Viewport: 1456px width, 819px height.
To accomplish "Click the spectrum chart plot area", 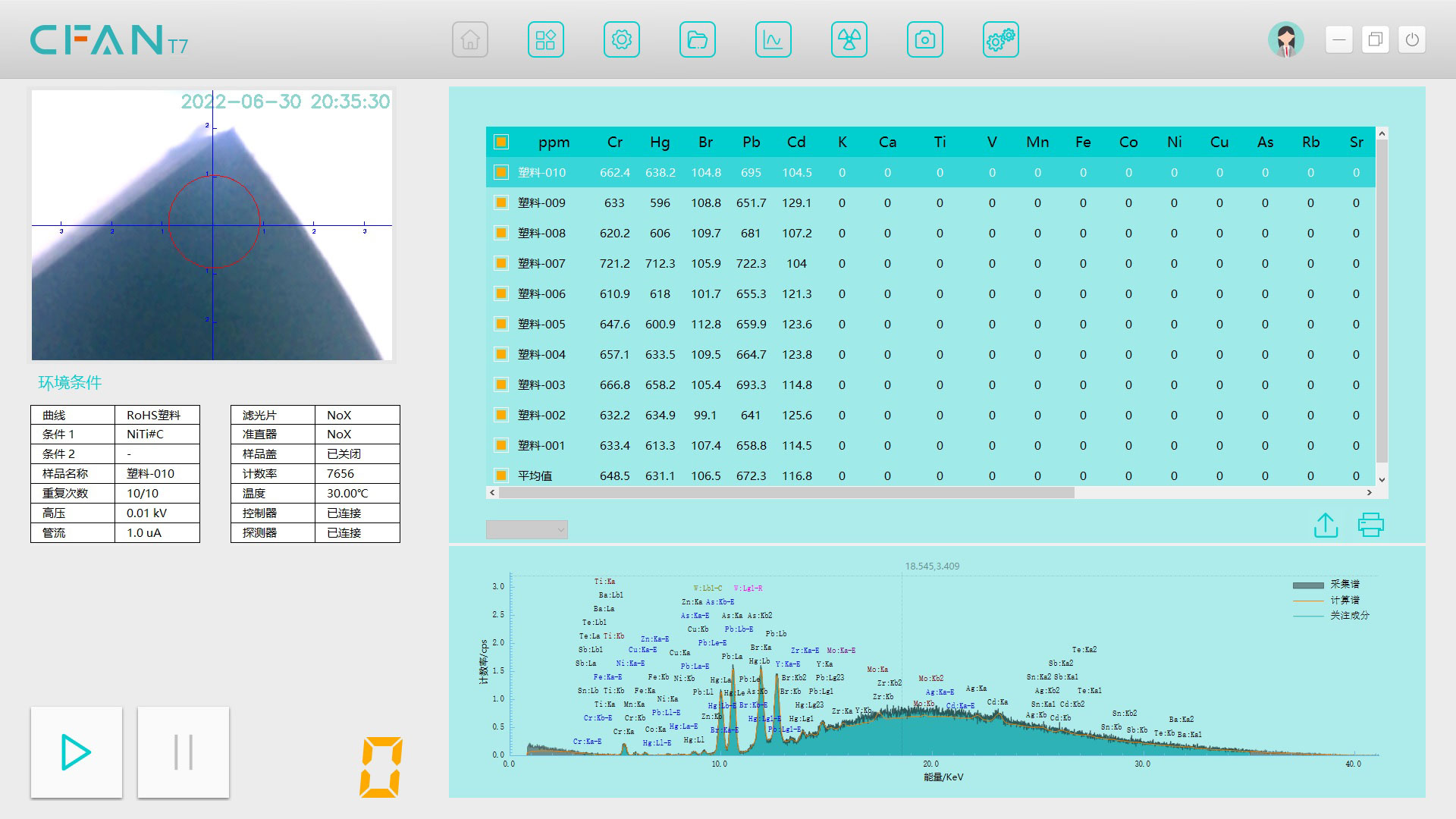I will pyautogui.click(x=943, y=665).
